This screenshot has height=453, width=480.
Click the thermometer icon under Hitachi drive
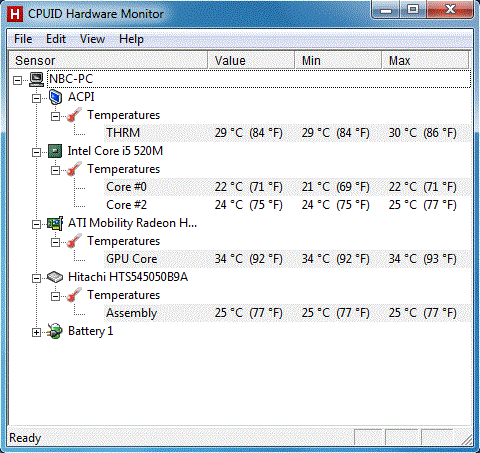tap(74, 295)
